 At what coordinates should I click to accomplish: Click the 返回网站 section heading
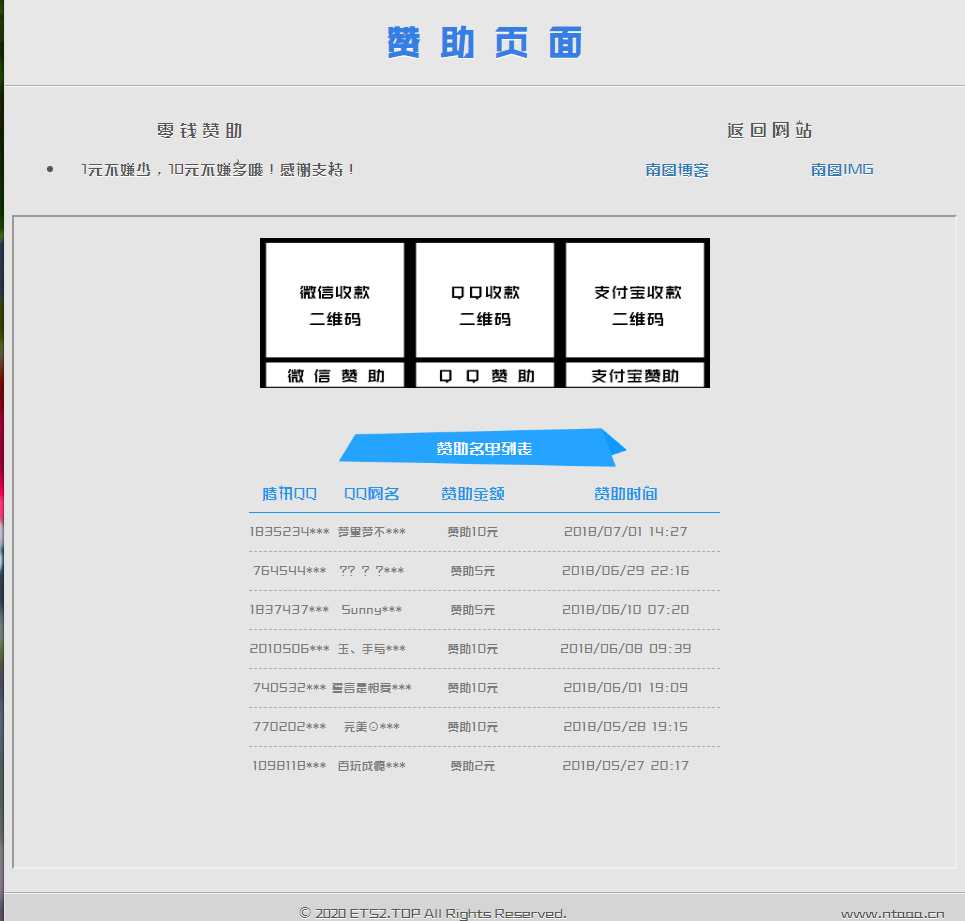(x=769, y=130)
